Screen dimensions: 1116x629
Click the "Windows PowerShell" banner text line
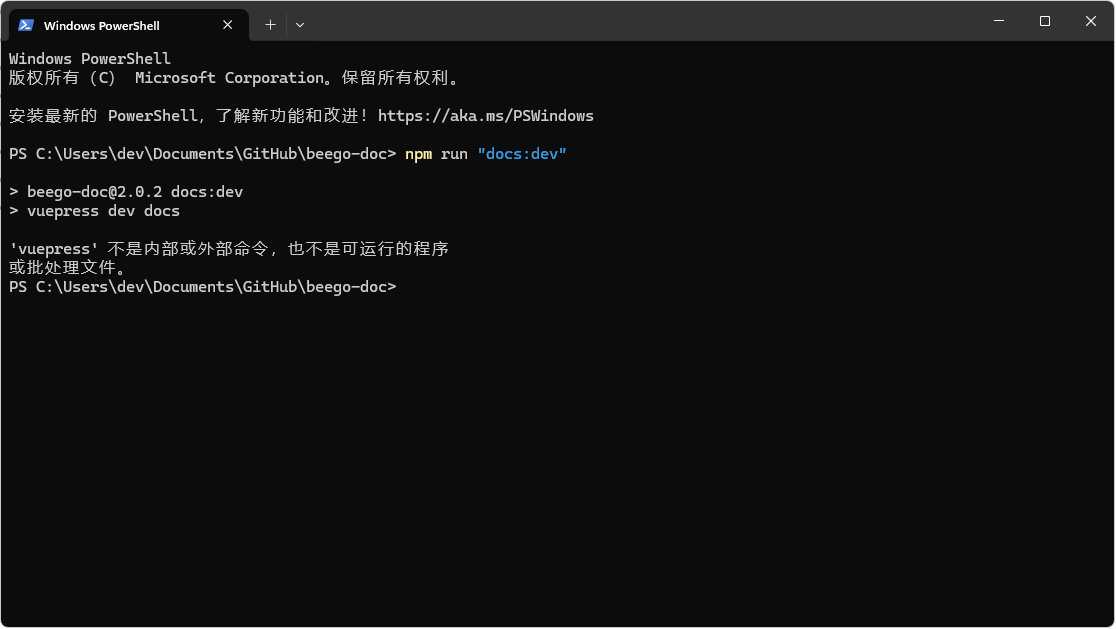point(90,59)
